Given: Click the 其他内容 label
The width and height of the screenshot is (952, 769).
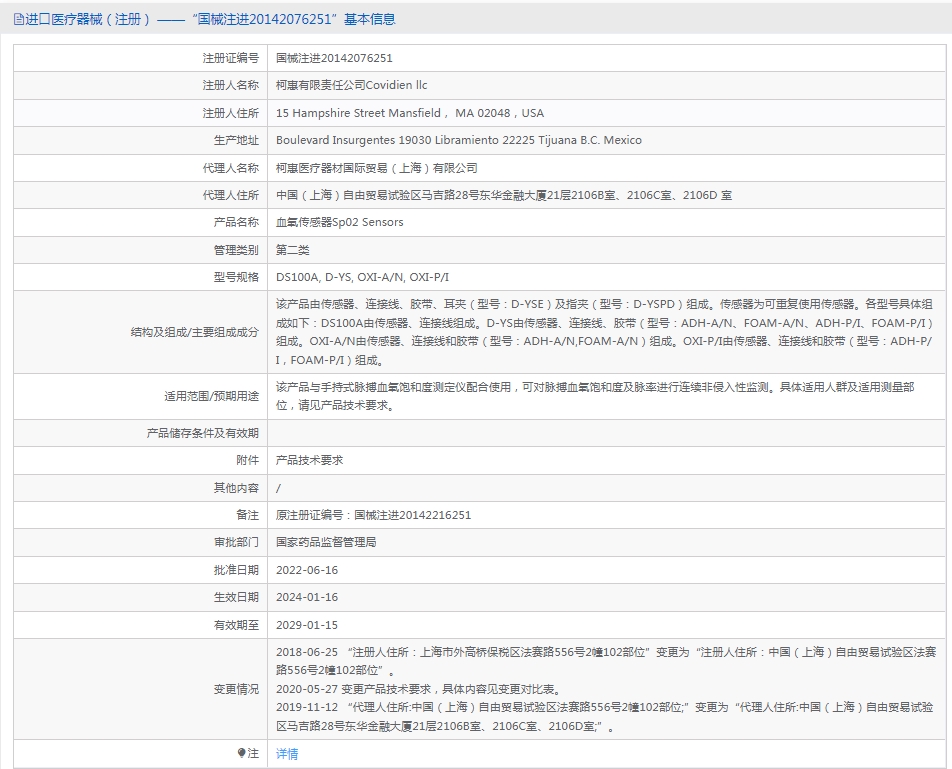Looking at the screenshot, I should 236,488.
